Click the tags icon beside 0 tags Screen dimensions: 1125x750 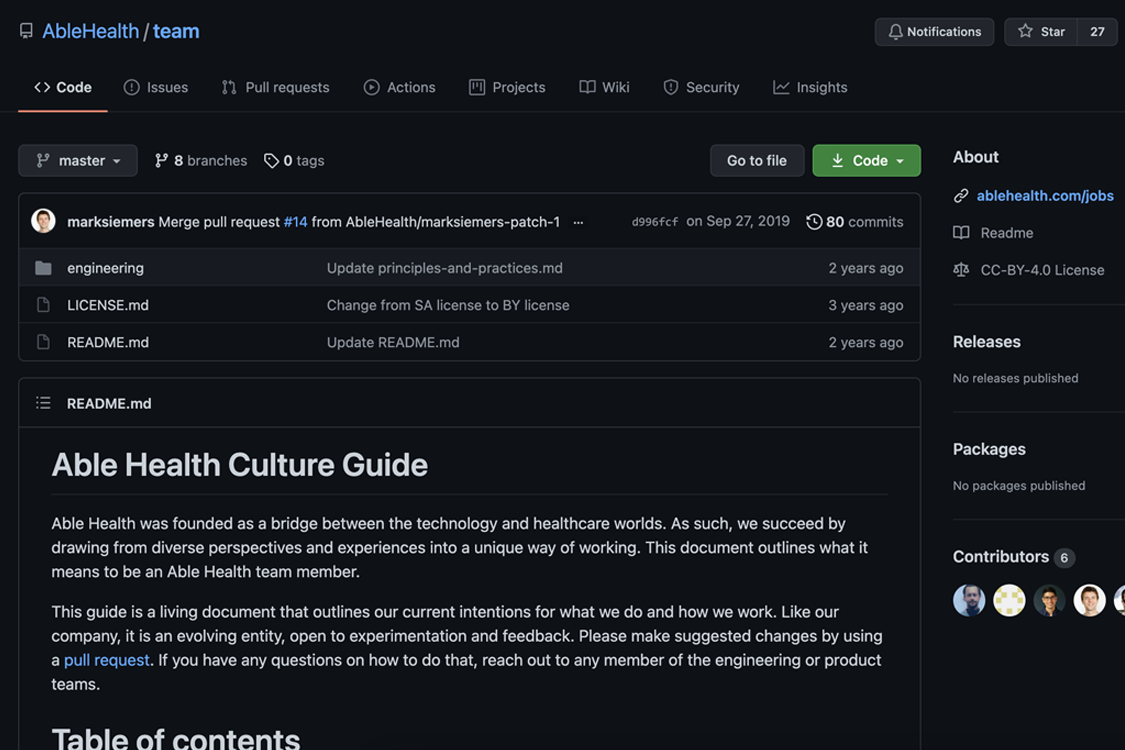(271, 161)
